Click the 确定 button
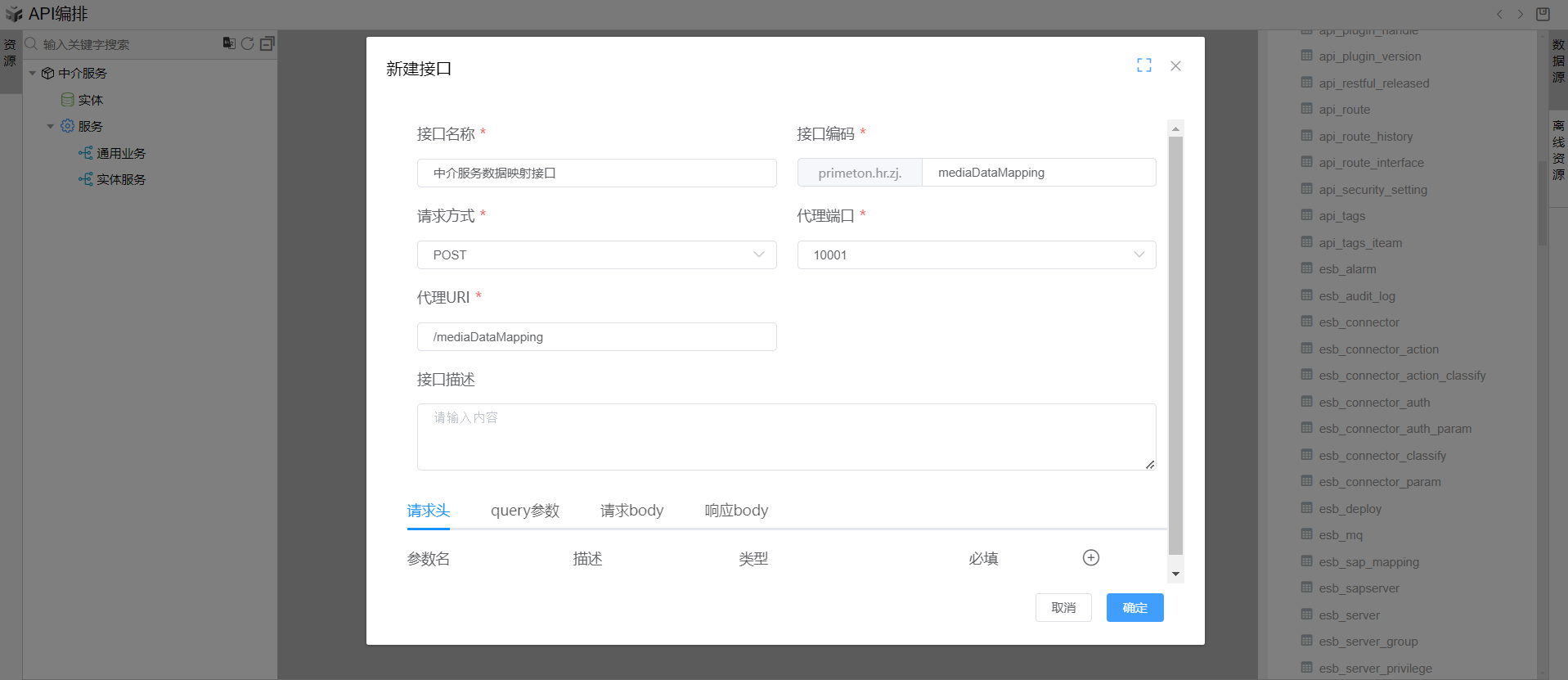The image size is (1568, 680). (x=1134, y=607)
